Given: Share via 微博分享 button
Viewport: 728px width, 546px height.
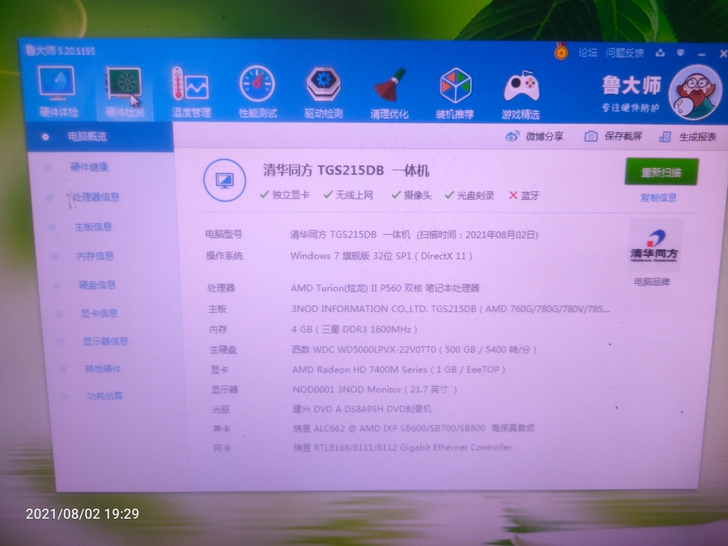Looking at the screenshot, I should (x=534, y=136).
